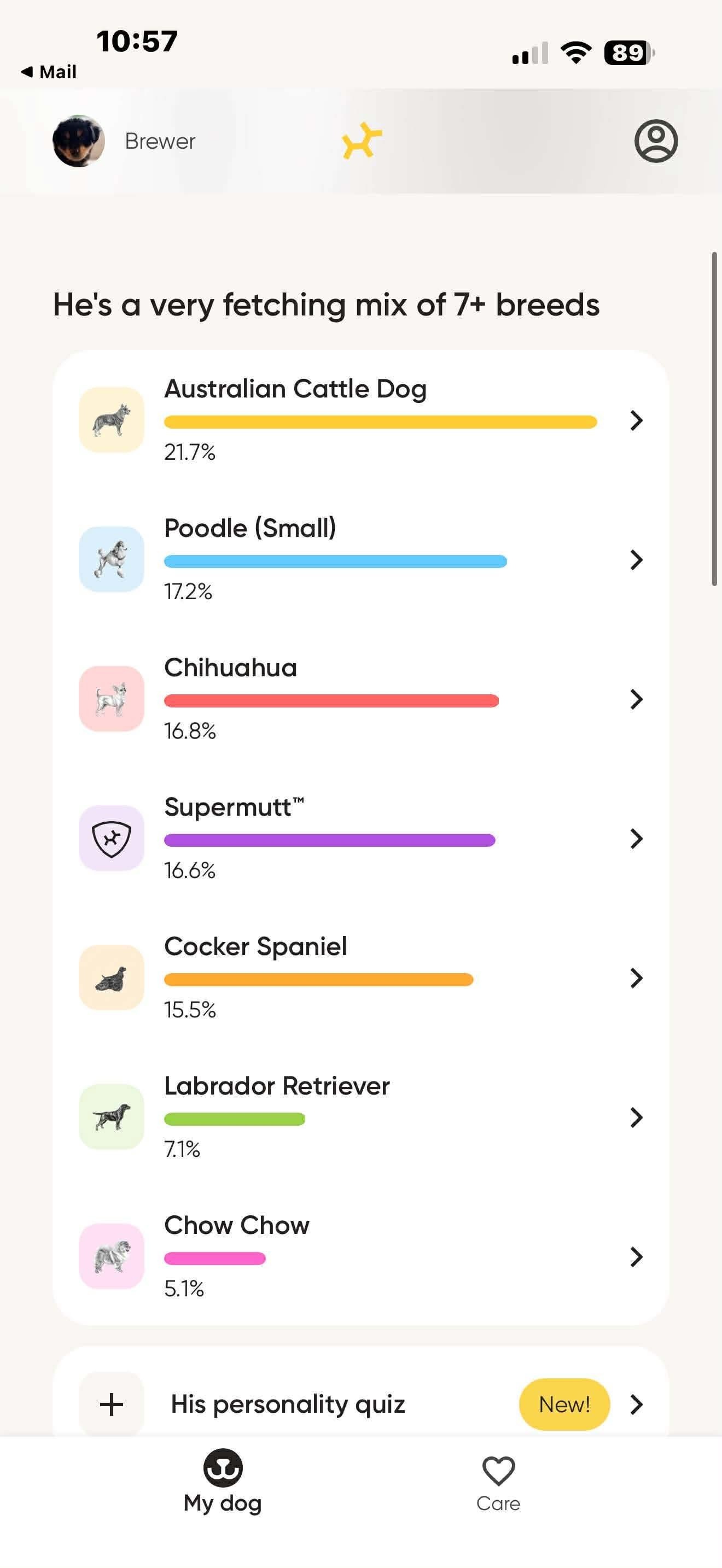Select the My dog tab

tap(223, 1483)
